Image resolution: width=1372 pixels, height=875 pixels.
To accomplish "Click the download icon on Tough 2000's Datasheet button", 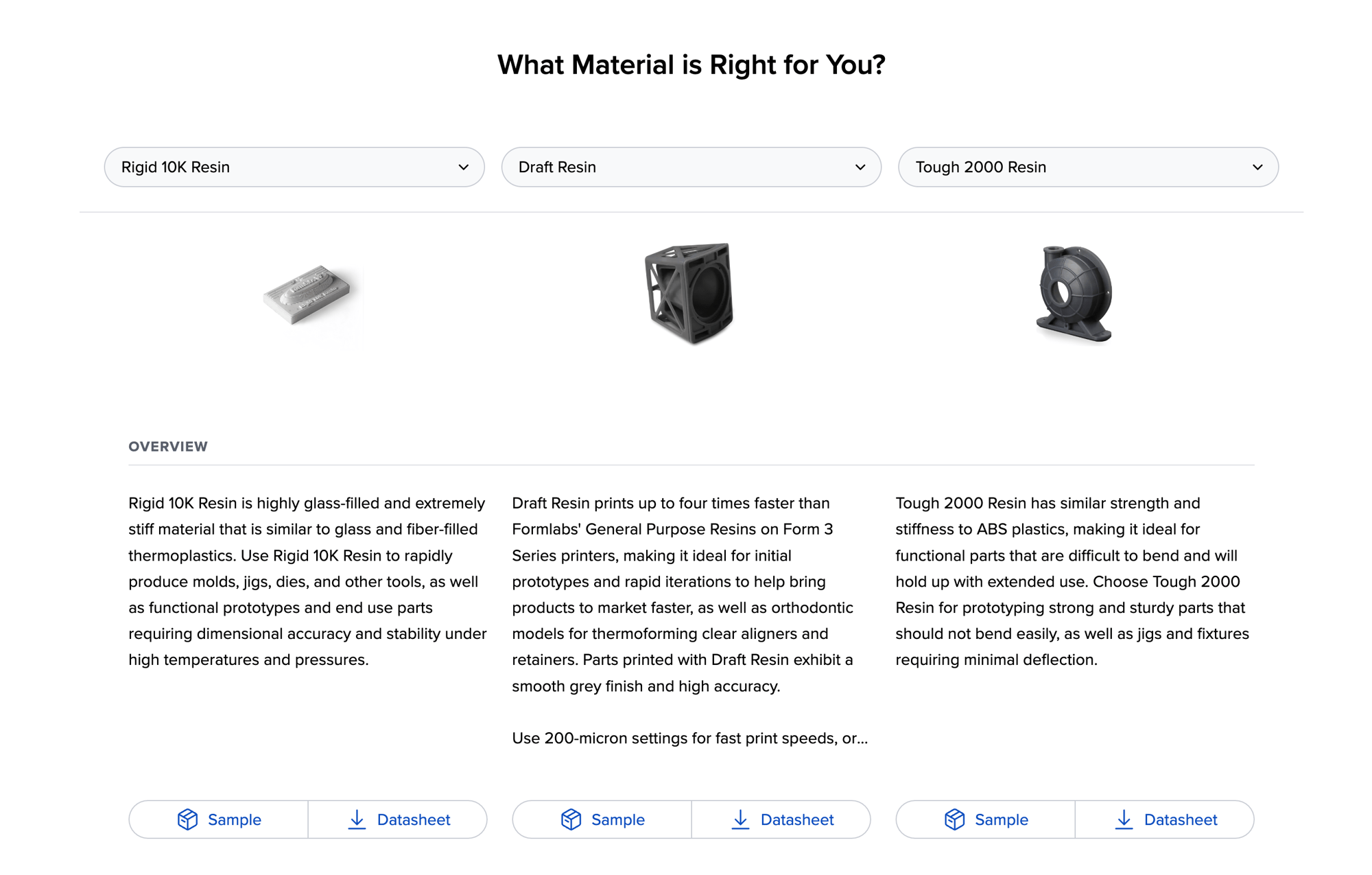I will (x=1124, y=819).
